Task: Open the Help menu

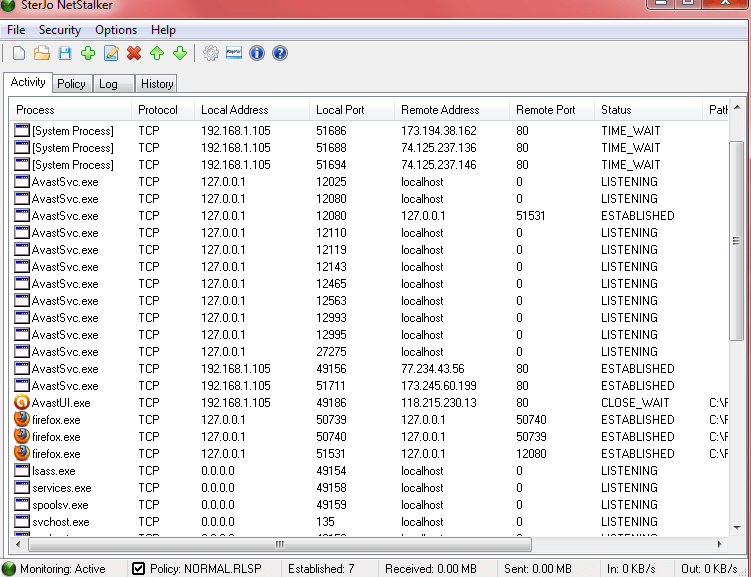Action: (163, 30)
